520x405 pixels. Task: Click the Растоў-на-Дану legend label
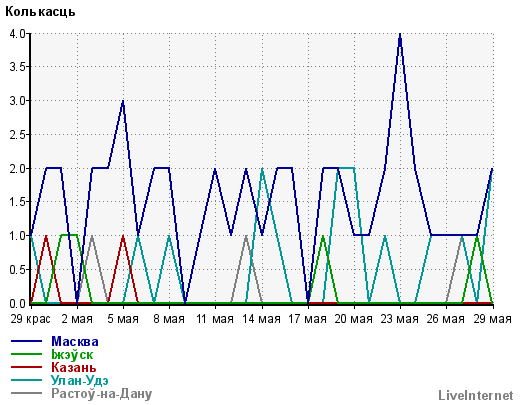[x=102, y=393]
